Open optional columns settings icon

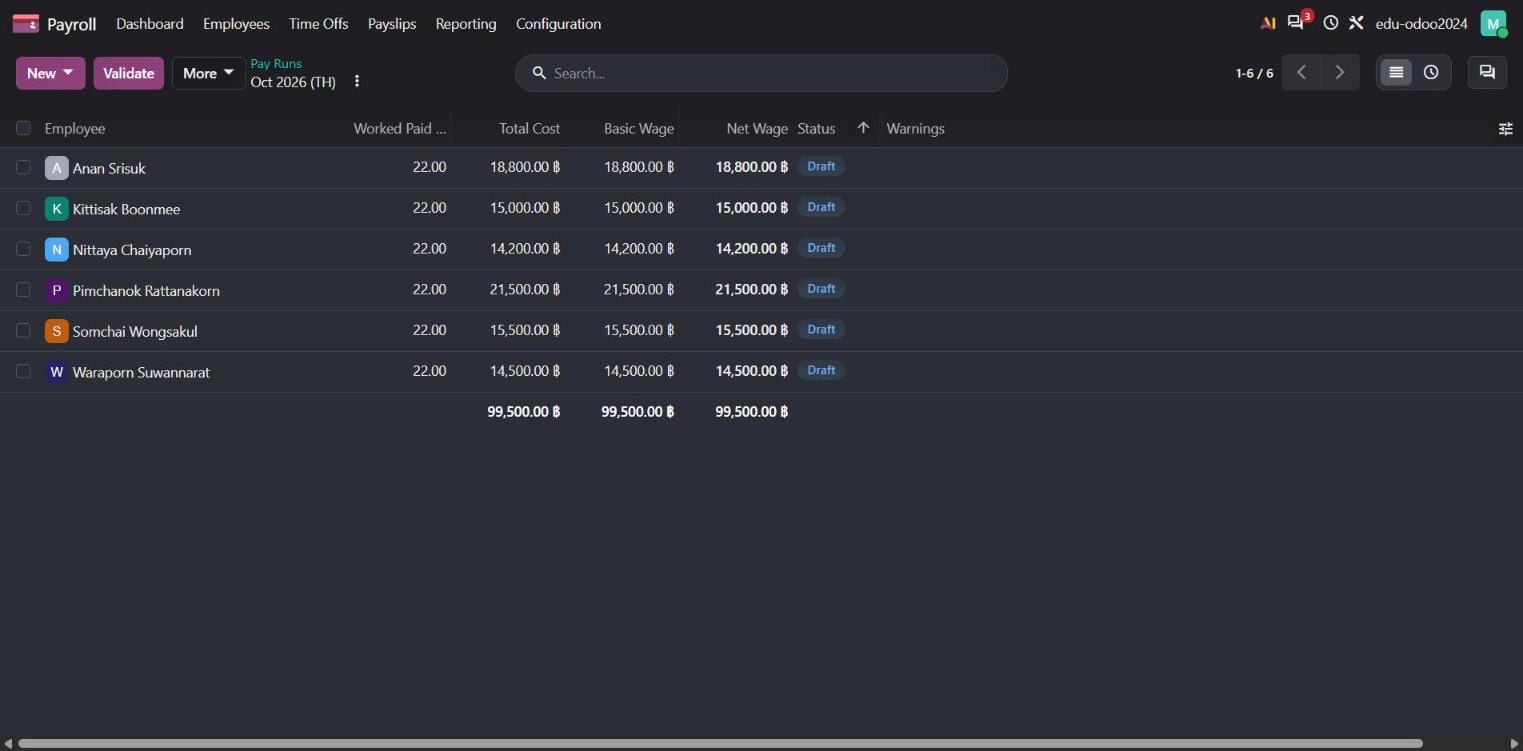[x=1505, y=129]
